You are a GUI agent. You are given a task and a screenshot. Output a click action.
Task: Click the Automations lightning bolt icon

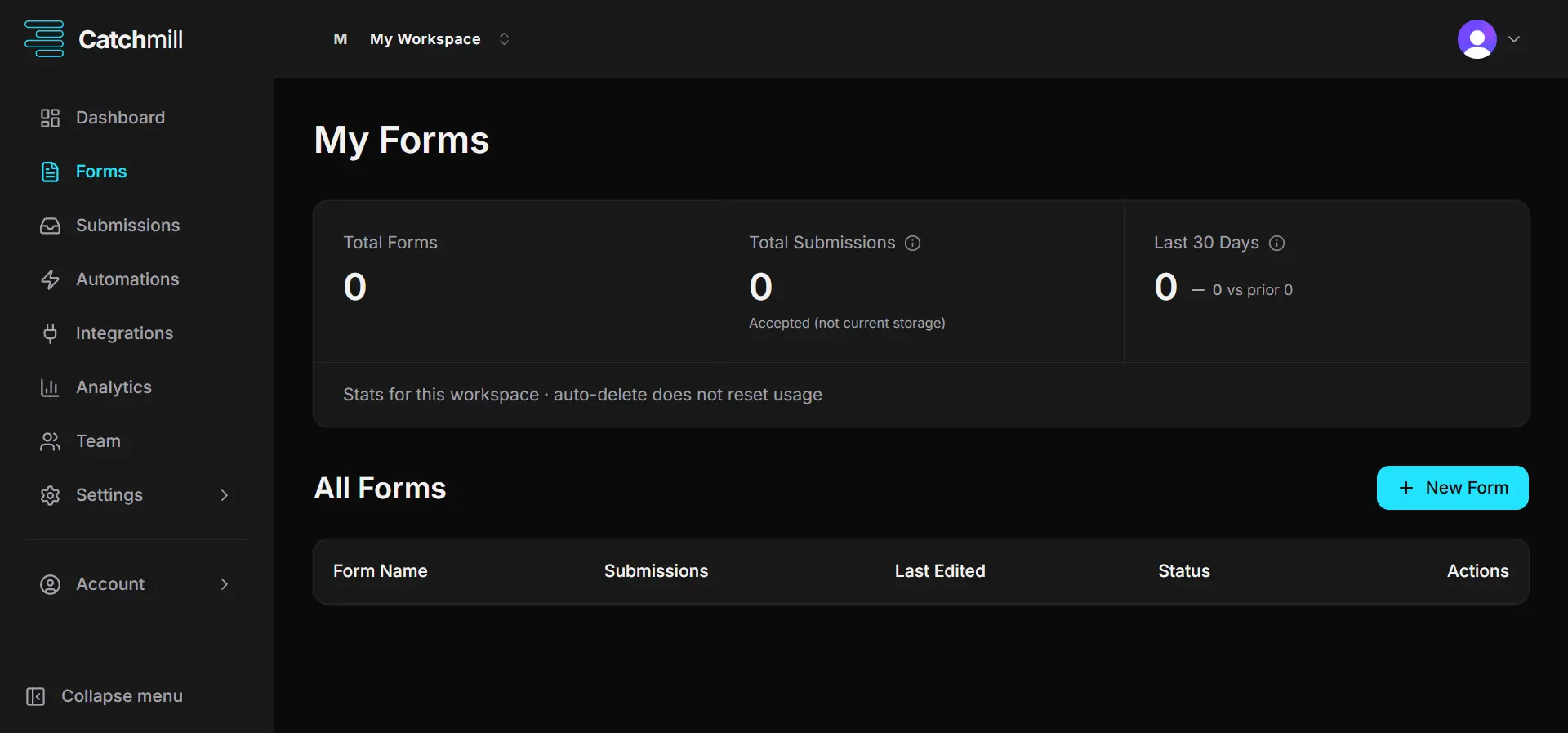coord(50,279)
